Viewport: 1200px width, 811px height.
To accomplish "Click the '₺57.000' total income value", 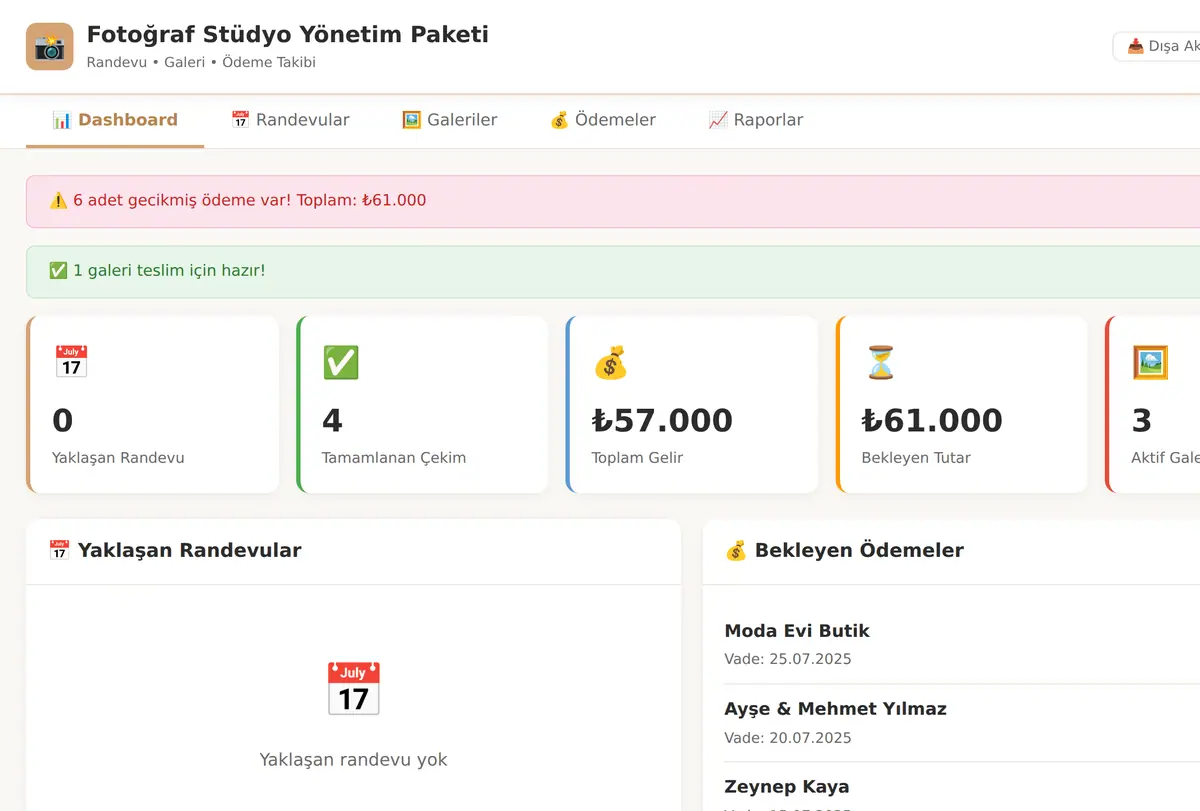I will pyautogui.click(x=662, y=421).
